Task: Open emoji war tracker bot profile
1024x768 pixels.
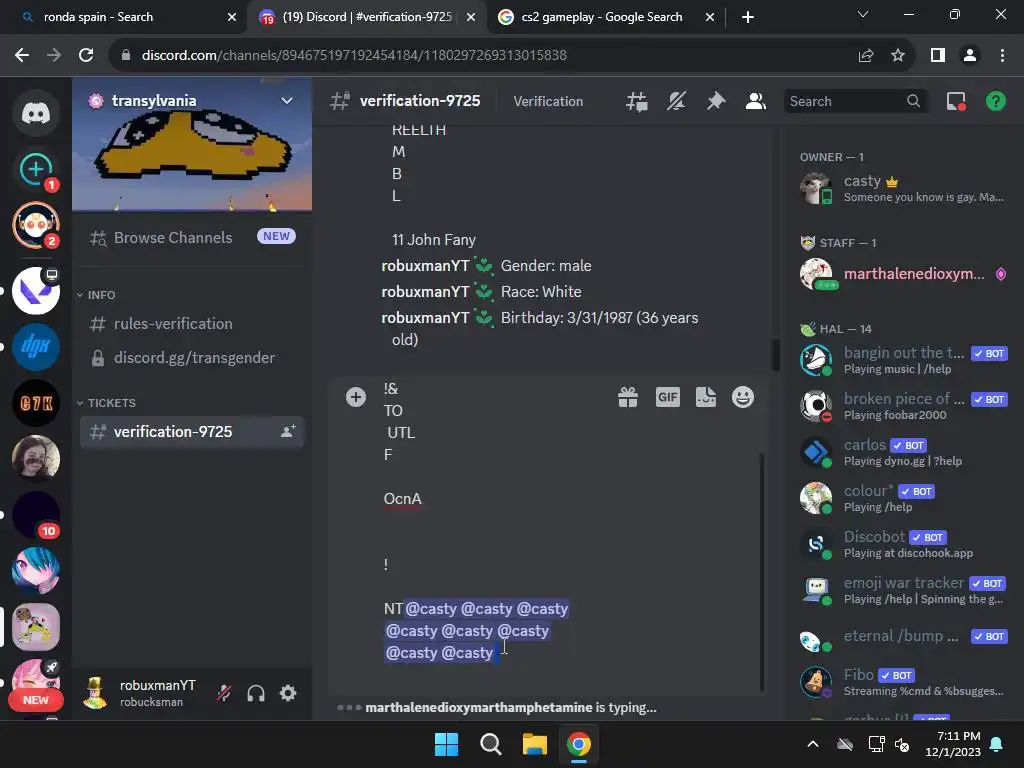Action: [x=903, y=590]
